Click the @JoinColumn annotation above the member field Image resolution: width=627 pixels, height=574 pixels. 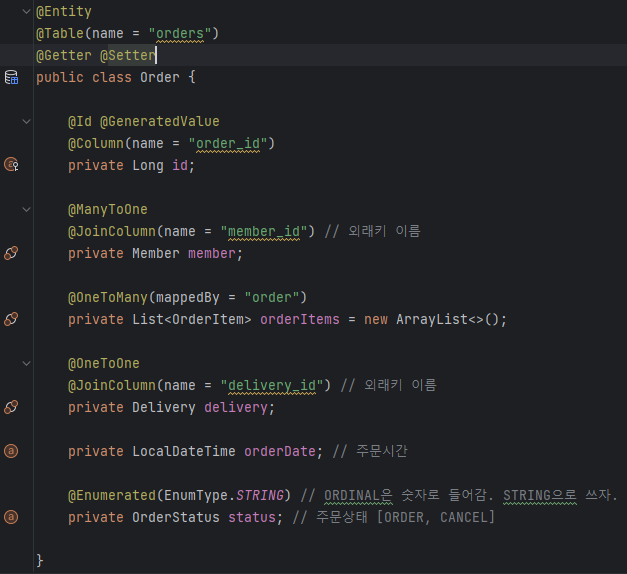coord(112,231)
